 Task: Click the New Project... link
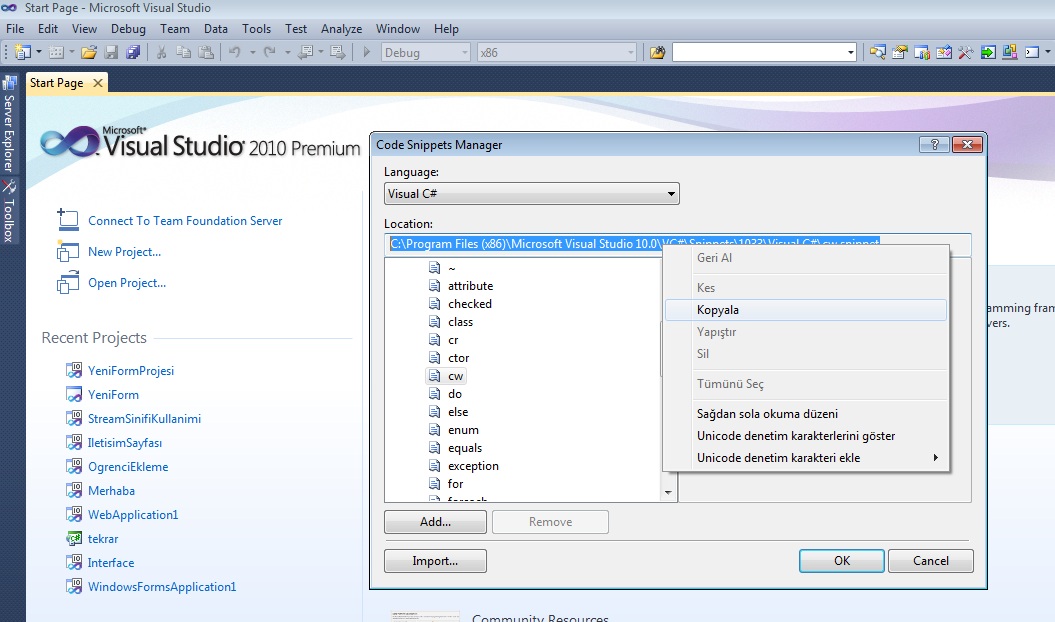124,252
